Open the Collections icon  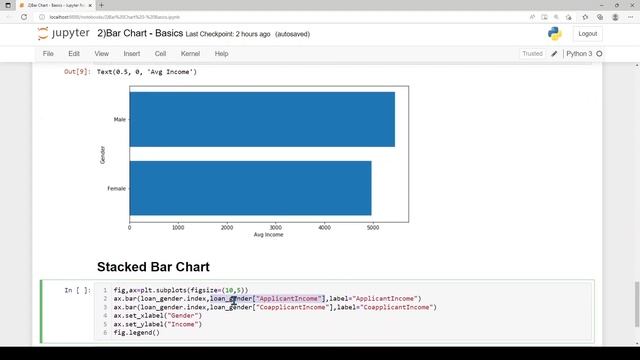pyautogui.click(x=600, y=17)
